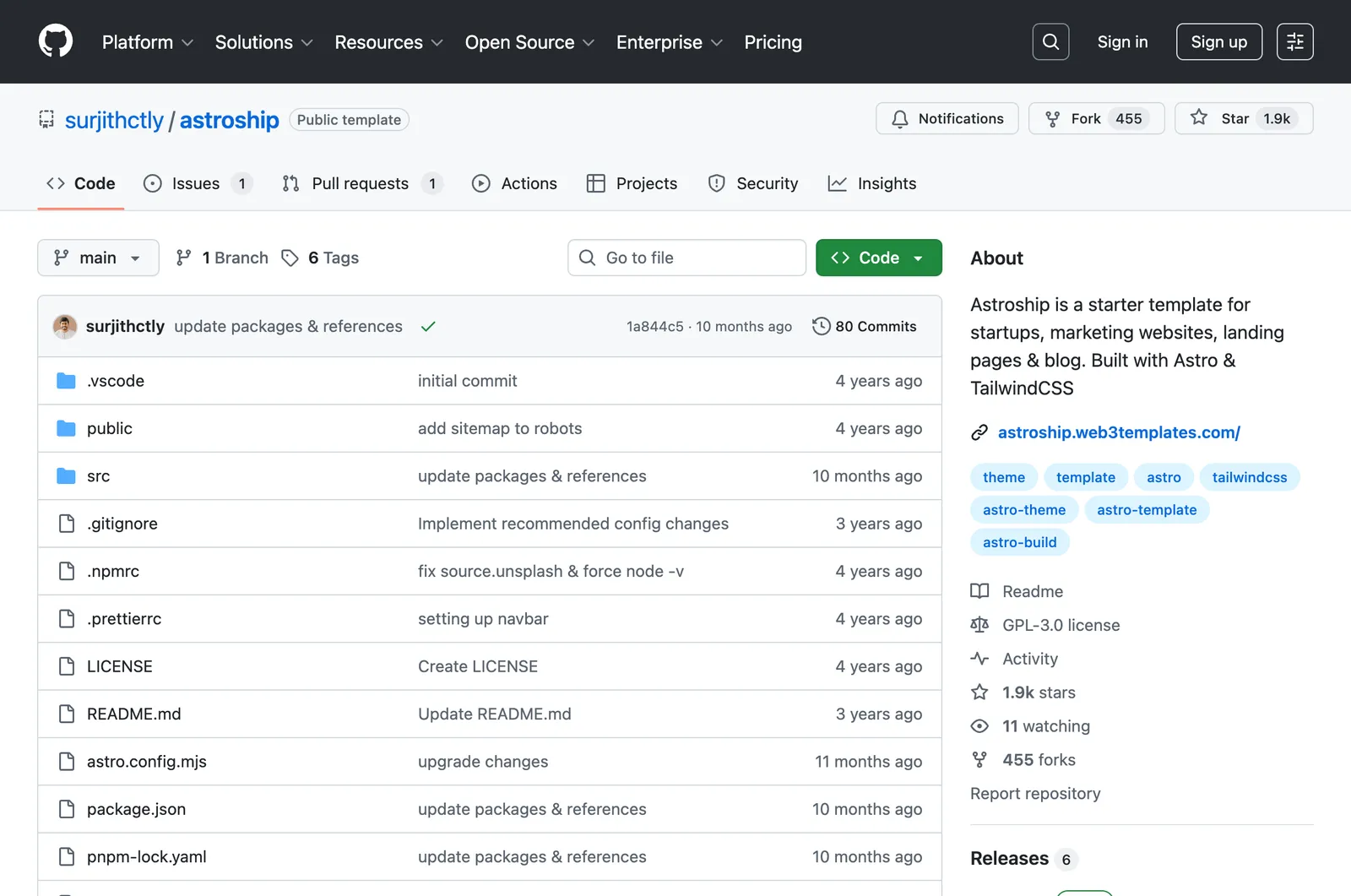Click the commit history clock icon
This screenshot has width=1351, height=896.
pyautogui.click(x=821, y=326)
